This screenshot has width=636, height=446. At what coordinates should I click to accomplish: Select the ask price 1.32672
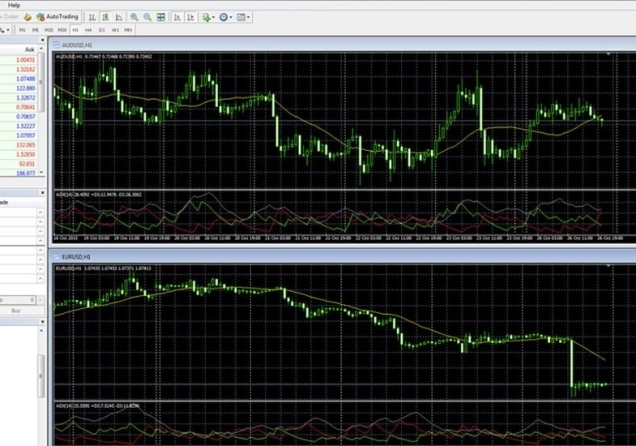(x=26, y=98)
